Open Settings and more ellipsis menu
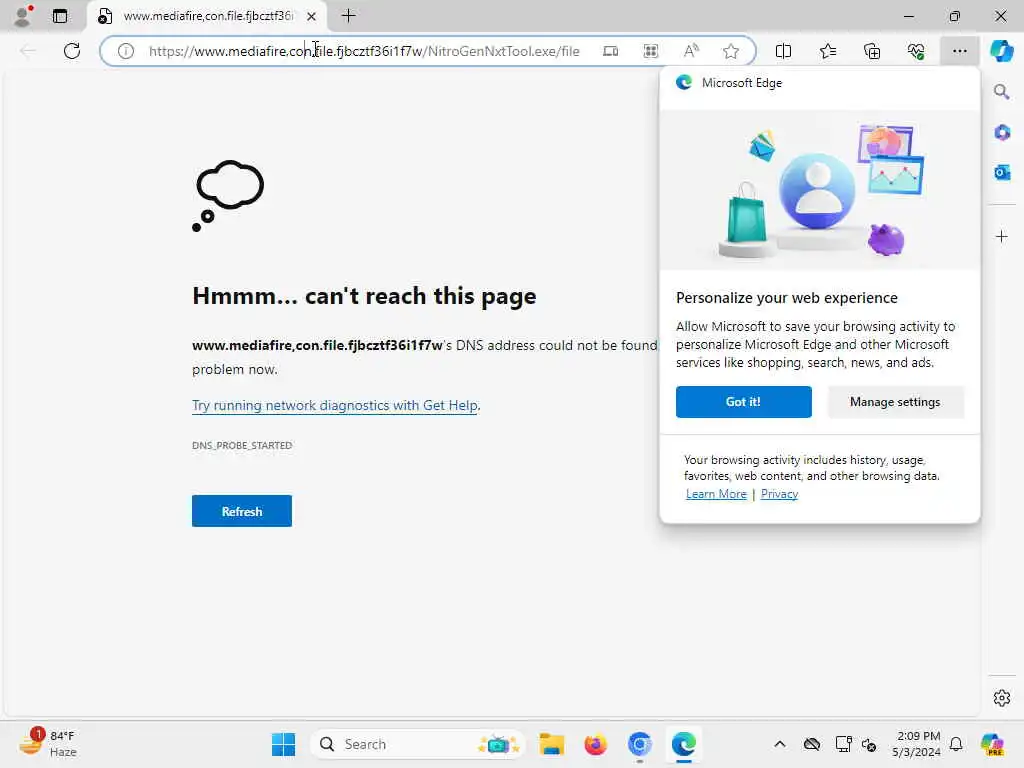This screenshot has width=1024, height=768. point(959,51)
